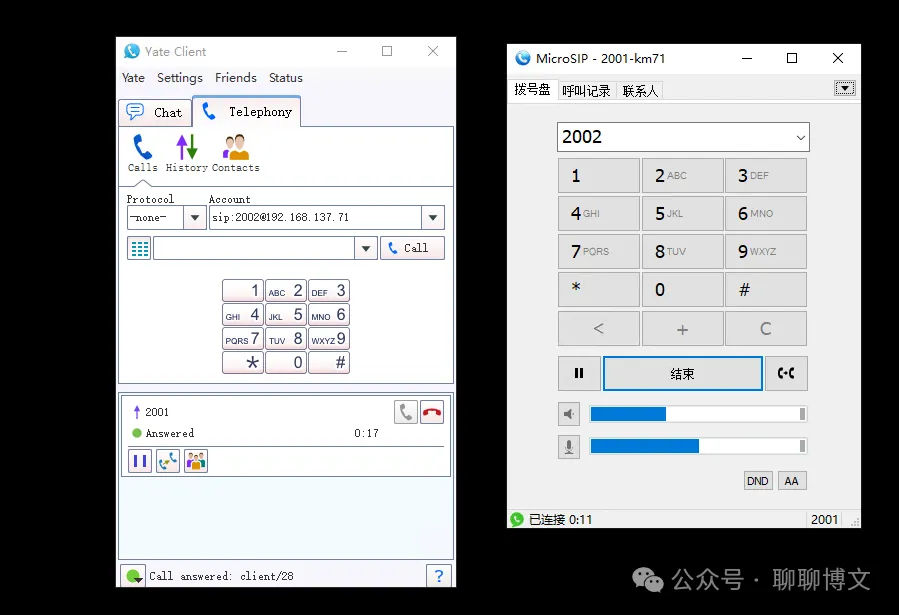
Task: Select the 联系人 tab in MicroSIP
Action: [640, 91]
